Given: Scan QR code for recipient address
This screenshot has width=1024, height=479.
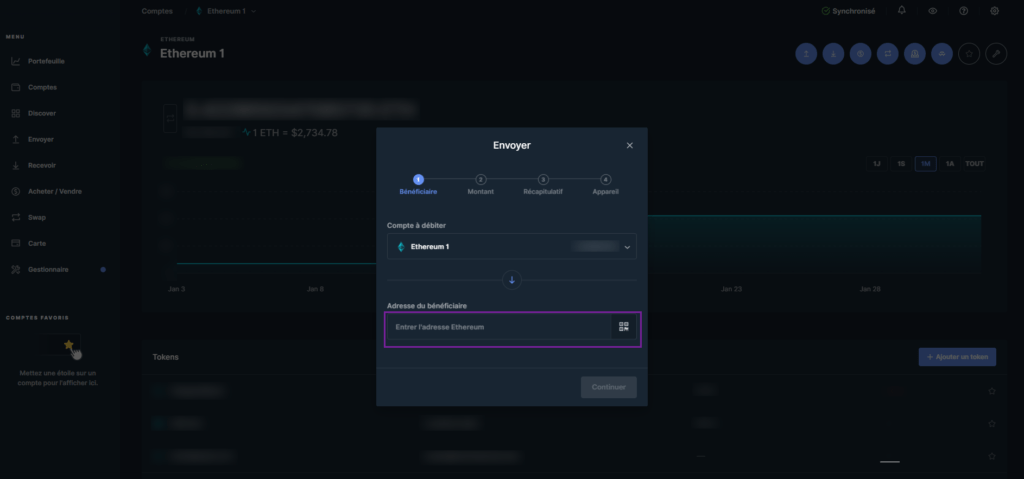Looking at the screenshot, I should coord(624,327).
